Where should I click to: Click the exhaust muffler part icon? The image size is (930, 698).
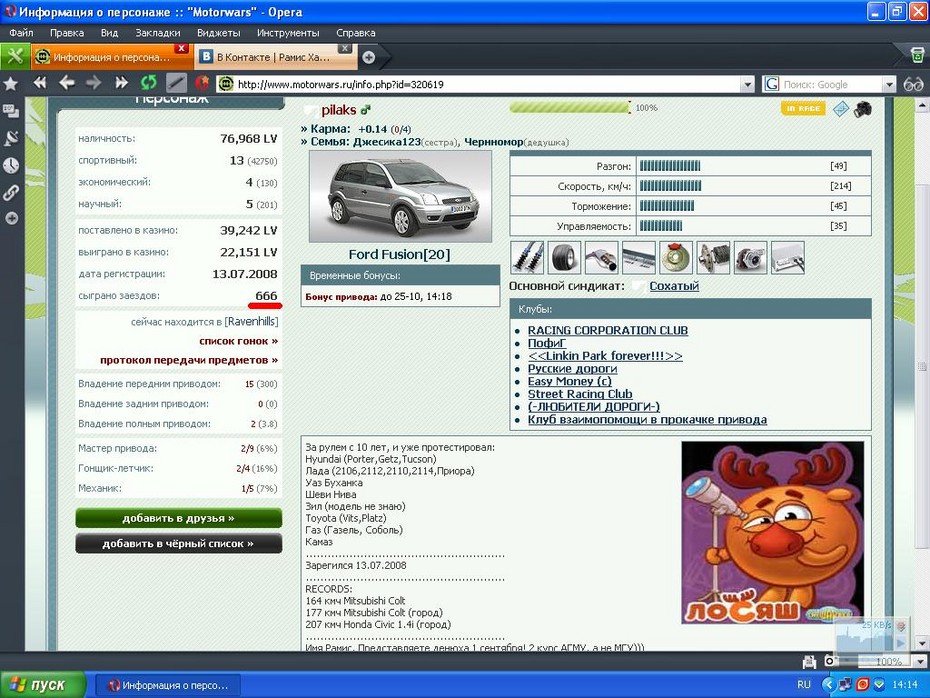pyautogui.click(x=601, y=257)
